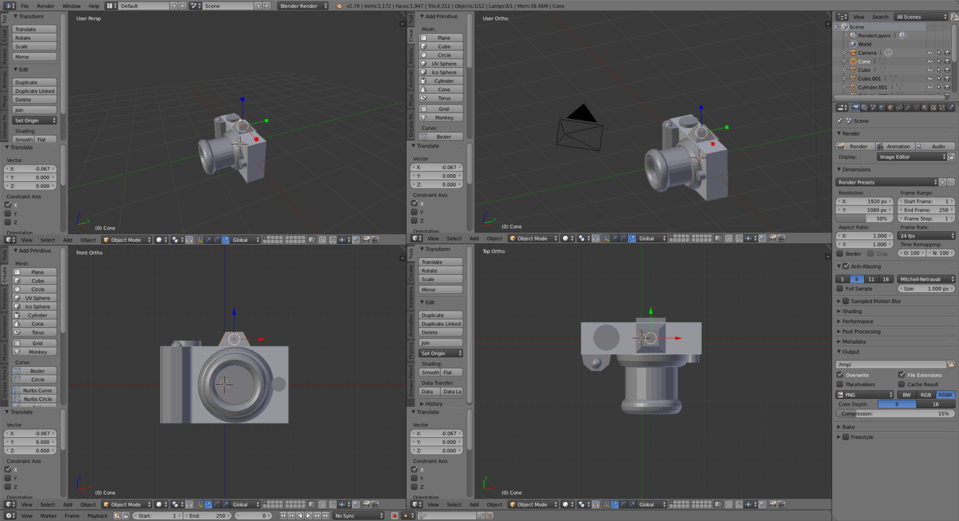Image resolution: width=959 pixels, height=521 pixels.
Task: Open the Display Image Editor dropdown
Action: pos(912,157)
